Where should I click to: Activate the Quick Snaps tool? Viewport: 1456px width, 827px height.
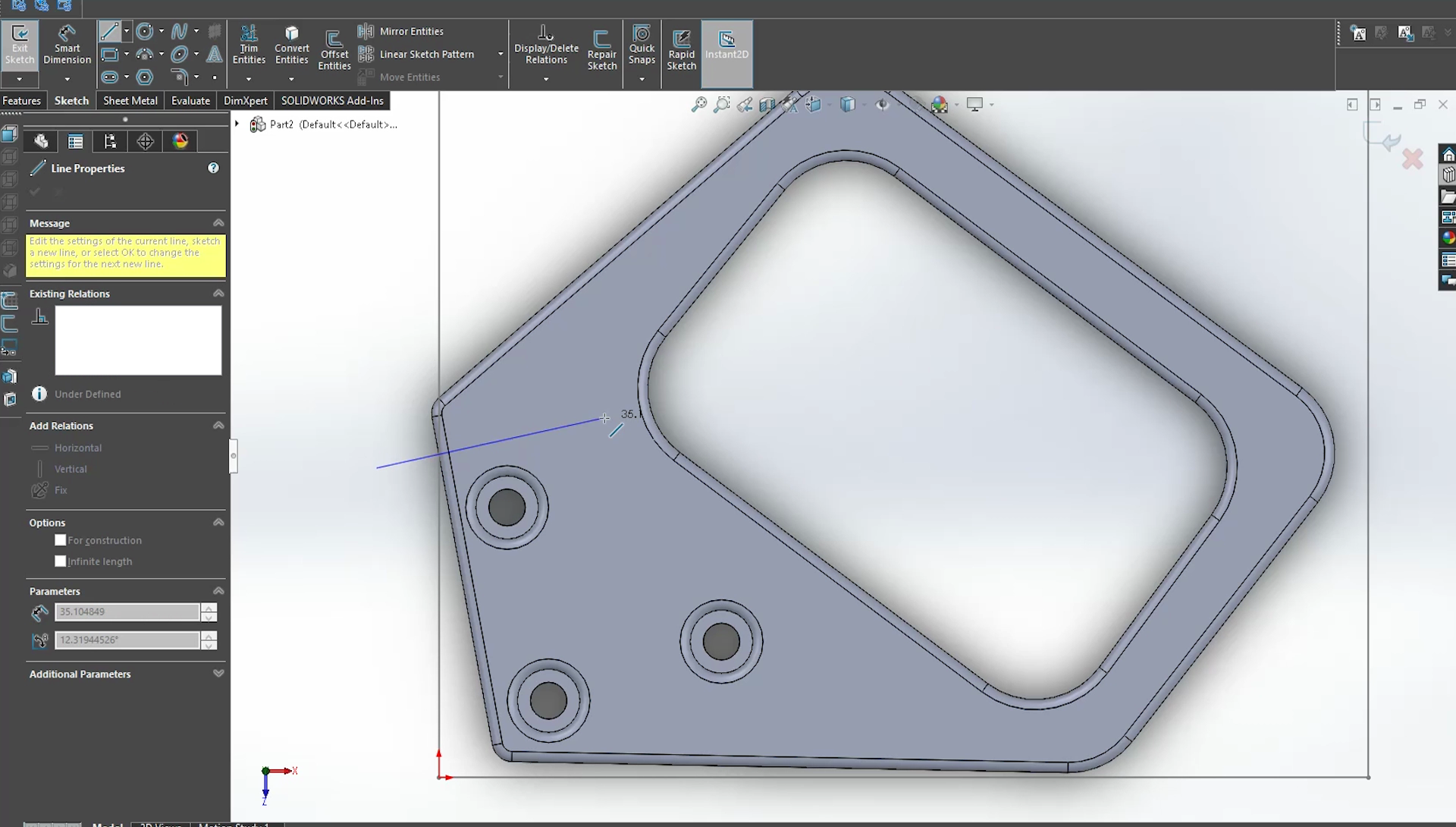point(641,48)
